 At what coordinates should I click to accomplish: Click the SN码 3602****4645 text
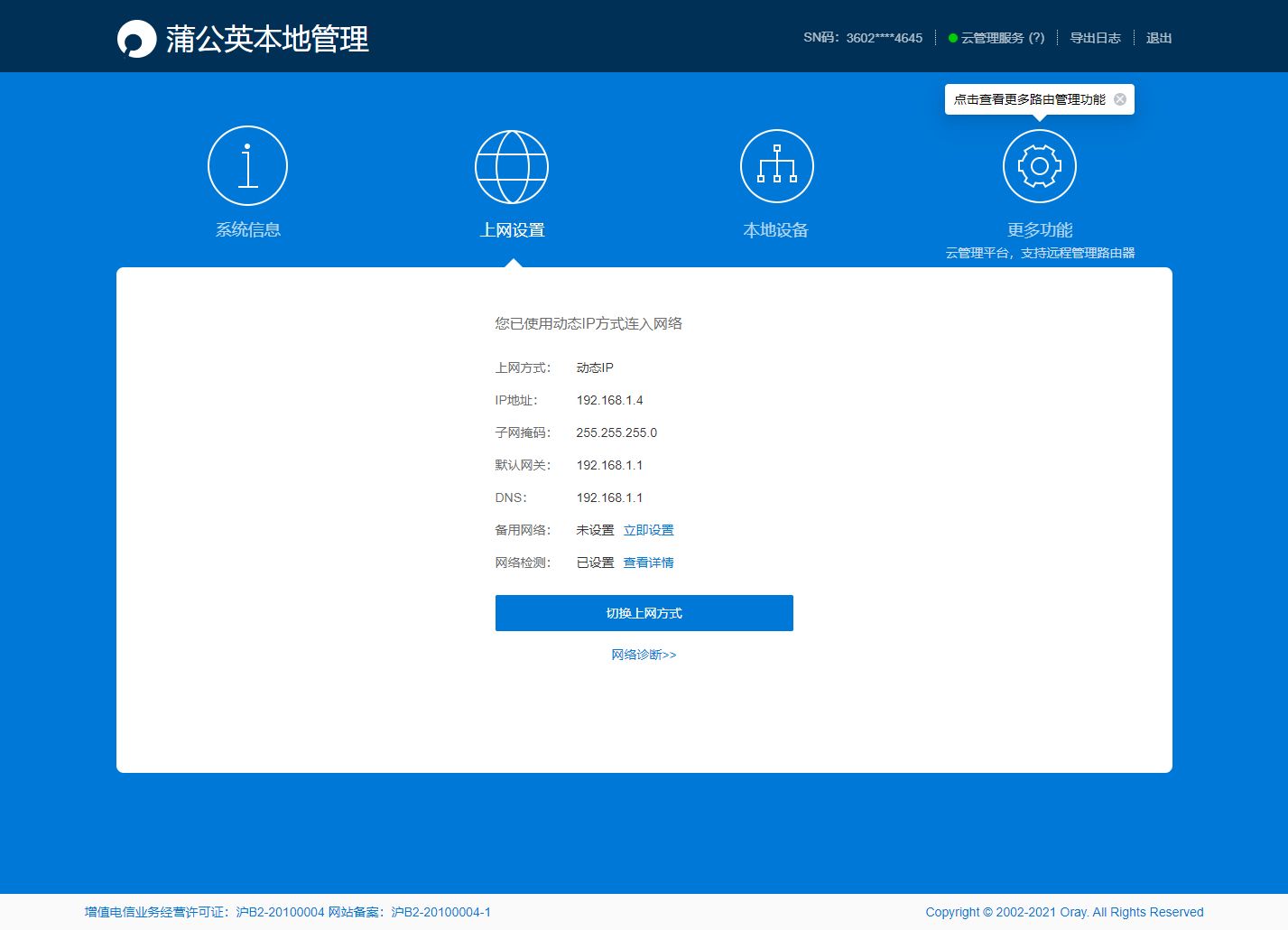coord(863,38)
